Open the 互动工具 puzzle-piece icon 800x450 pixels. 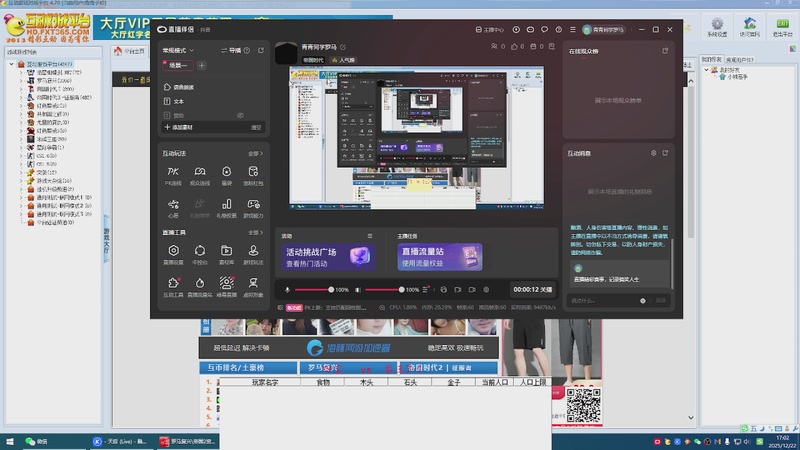tap(173, 287)
